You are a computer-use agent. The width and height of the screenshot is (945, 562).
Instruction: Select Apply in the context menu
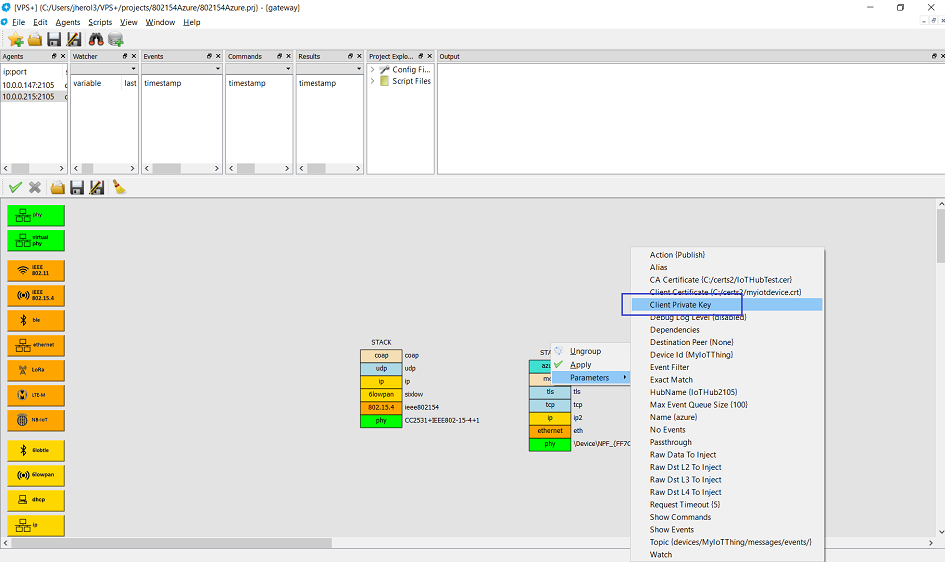coord(580,364)
